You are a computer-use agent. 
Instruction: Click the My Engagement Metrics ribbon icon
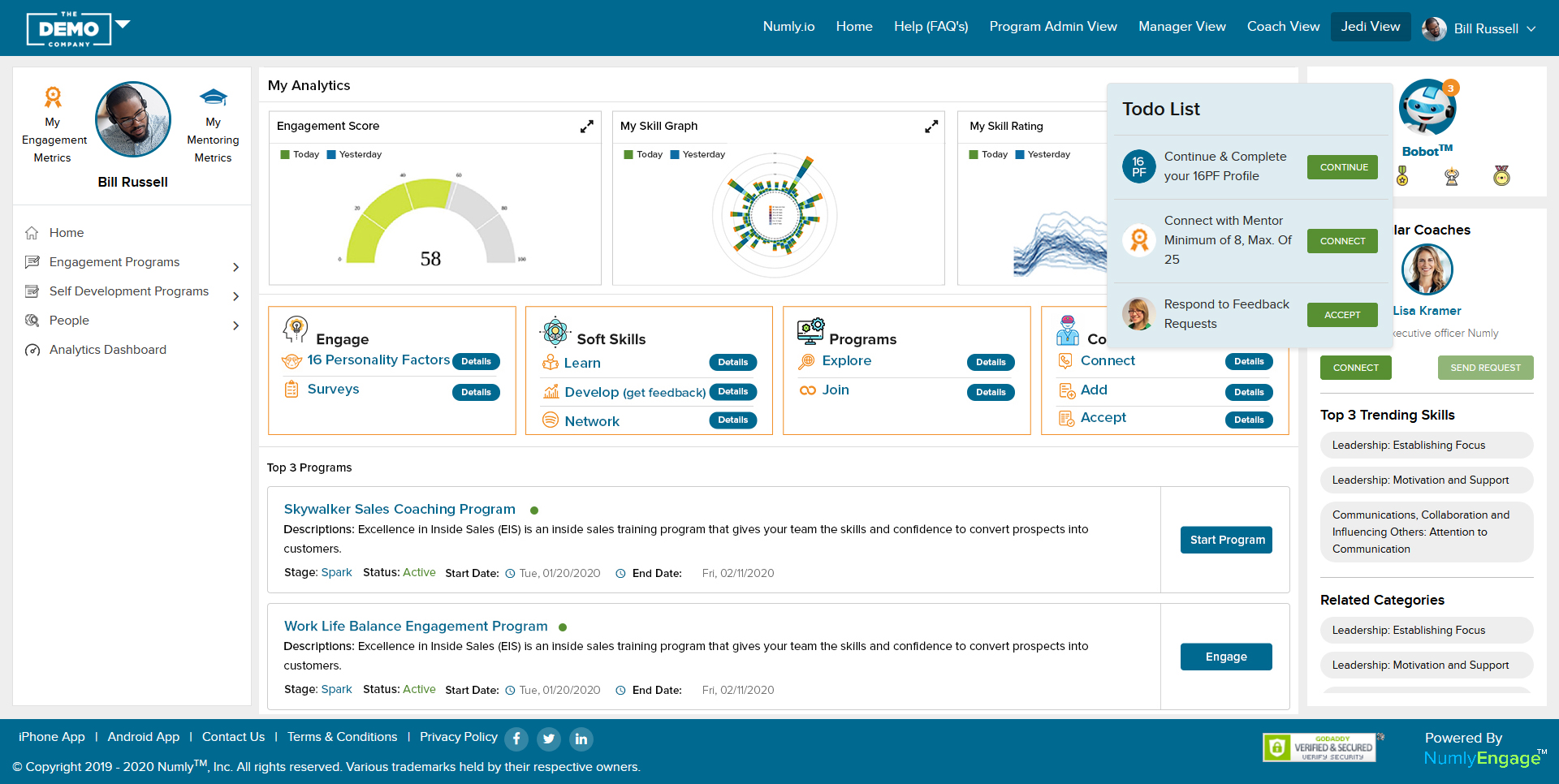coord(53,97)
